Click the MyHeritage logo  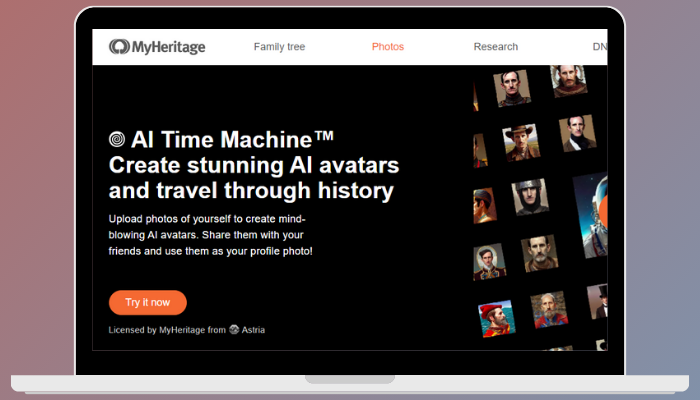(x=157, y=47)
